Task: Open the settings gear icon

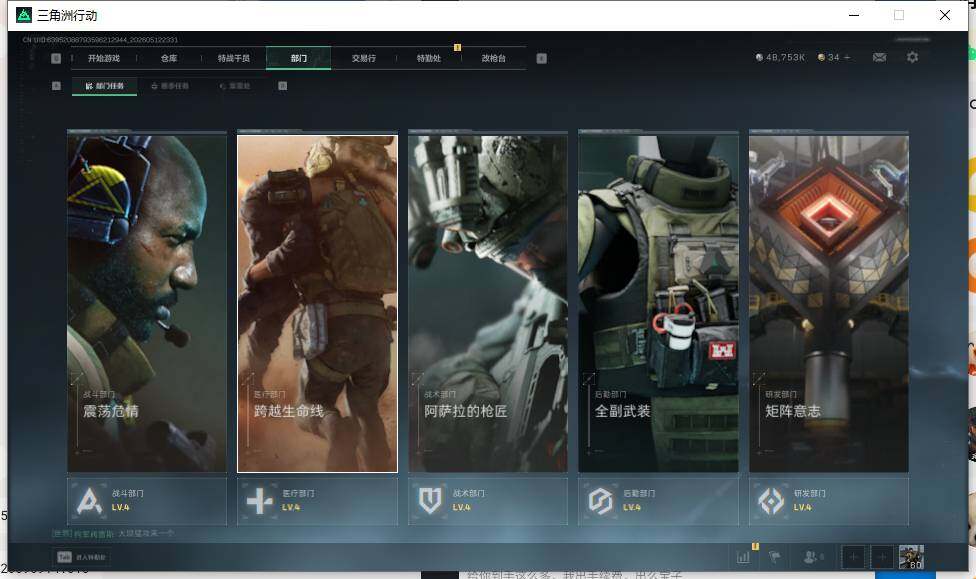Action: point(913,57)
